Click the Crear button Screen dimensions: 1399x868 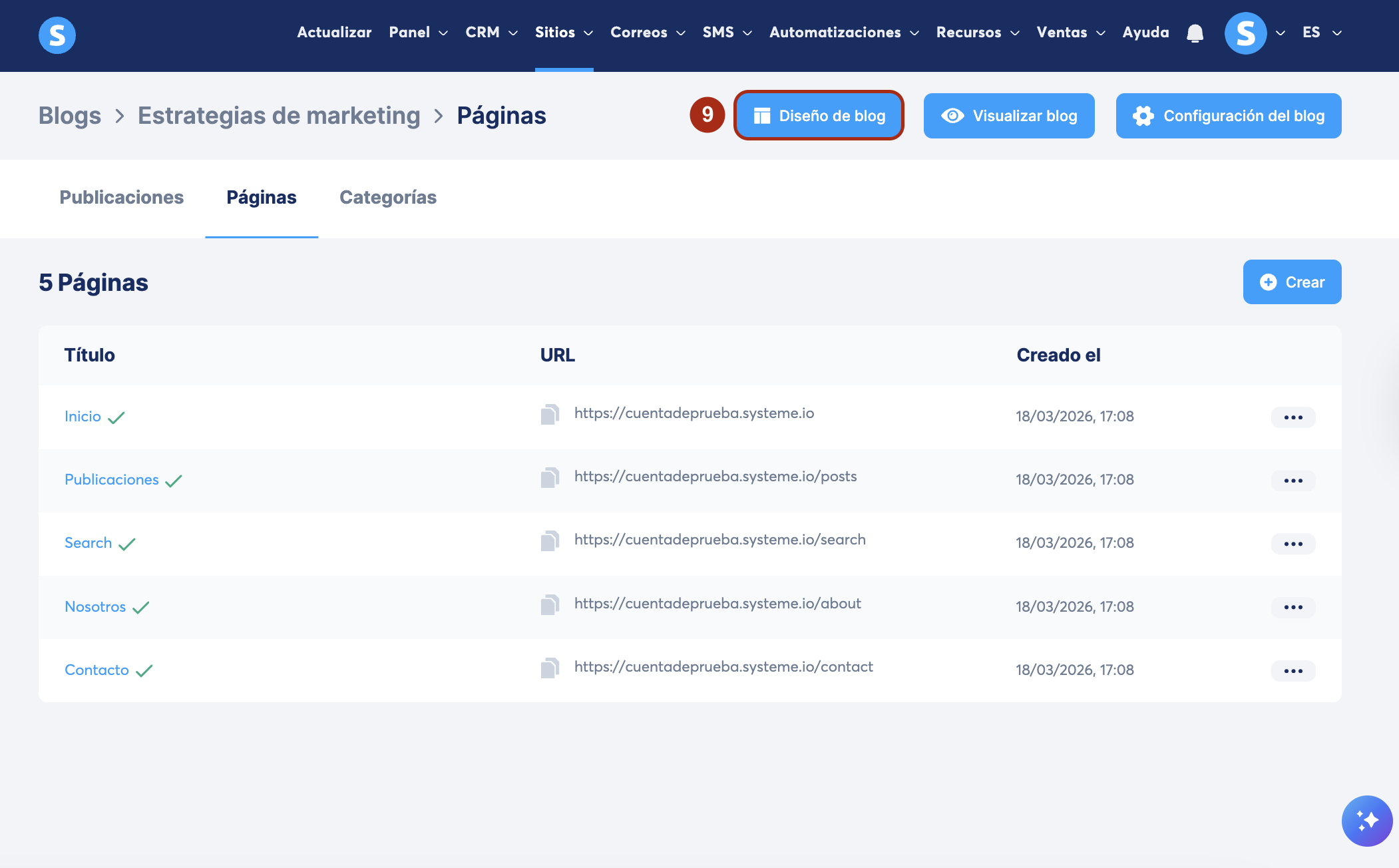click(1291, 282)
